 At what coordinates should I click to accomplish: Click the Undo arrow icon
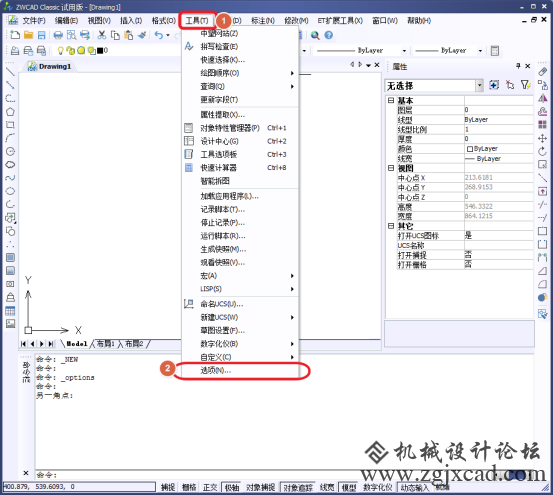[159, 35]
